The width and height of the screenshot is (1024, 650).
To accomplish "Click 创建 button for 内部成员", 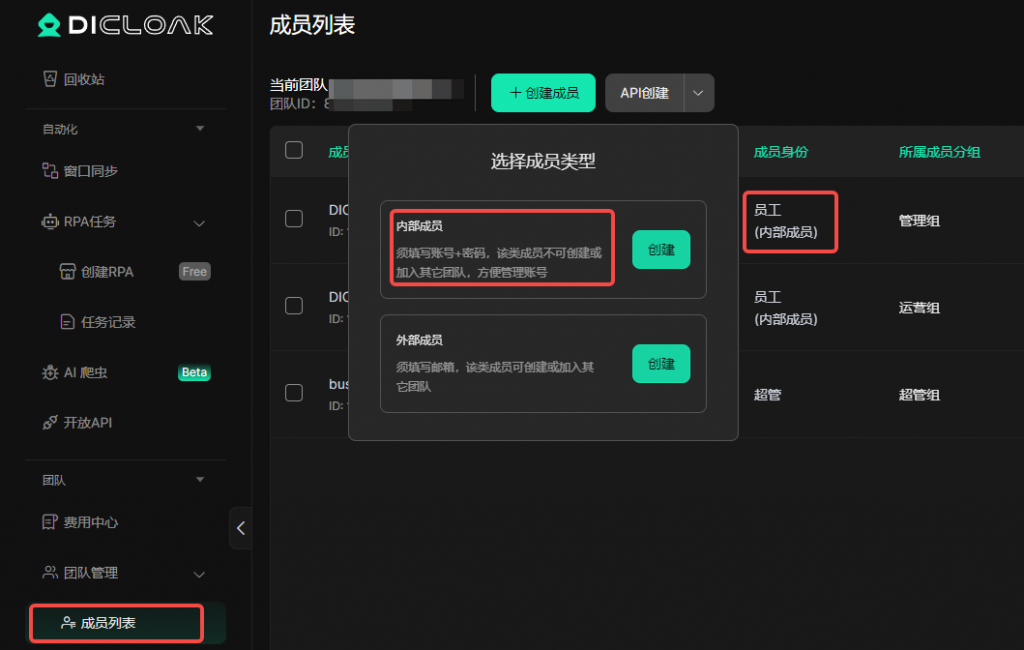I will click(x=661, y=250).
